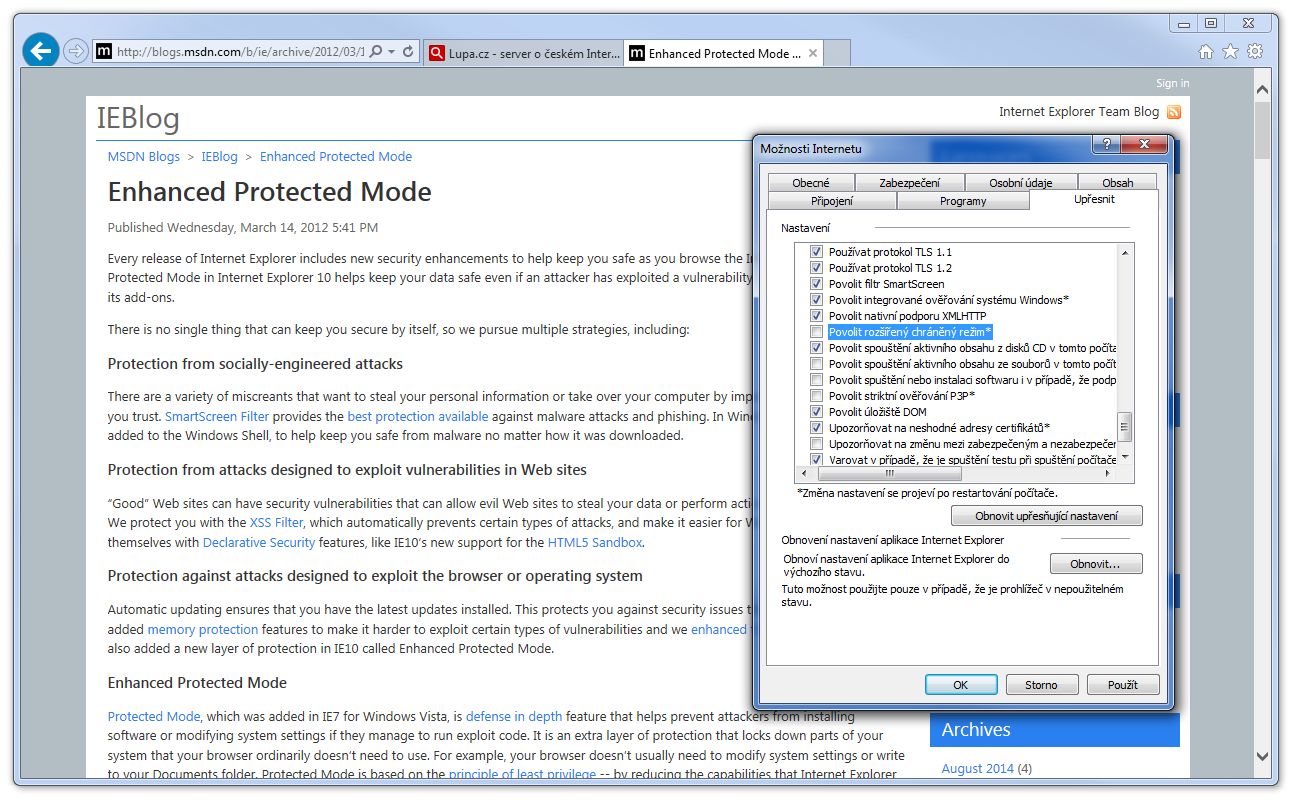Open the 'SmartScreen Filter' link in article
The image size is (1300, 800).
[217, 416]
